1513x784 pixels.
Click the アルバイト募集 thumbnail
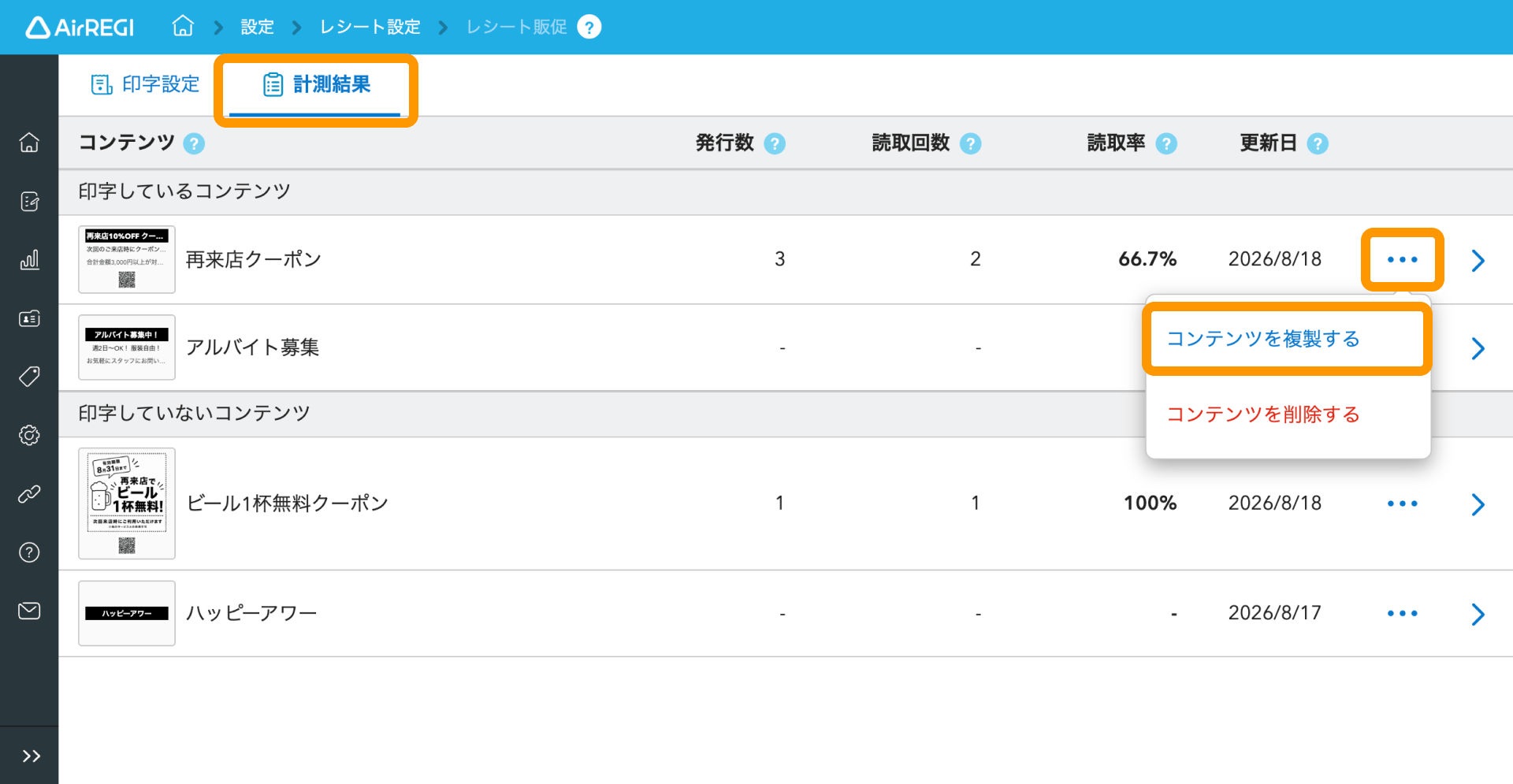pyautogui.click(x=127, y=347)
